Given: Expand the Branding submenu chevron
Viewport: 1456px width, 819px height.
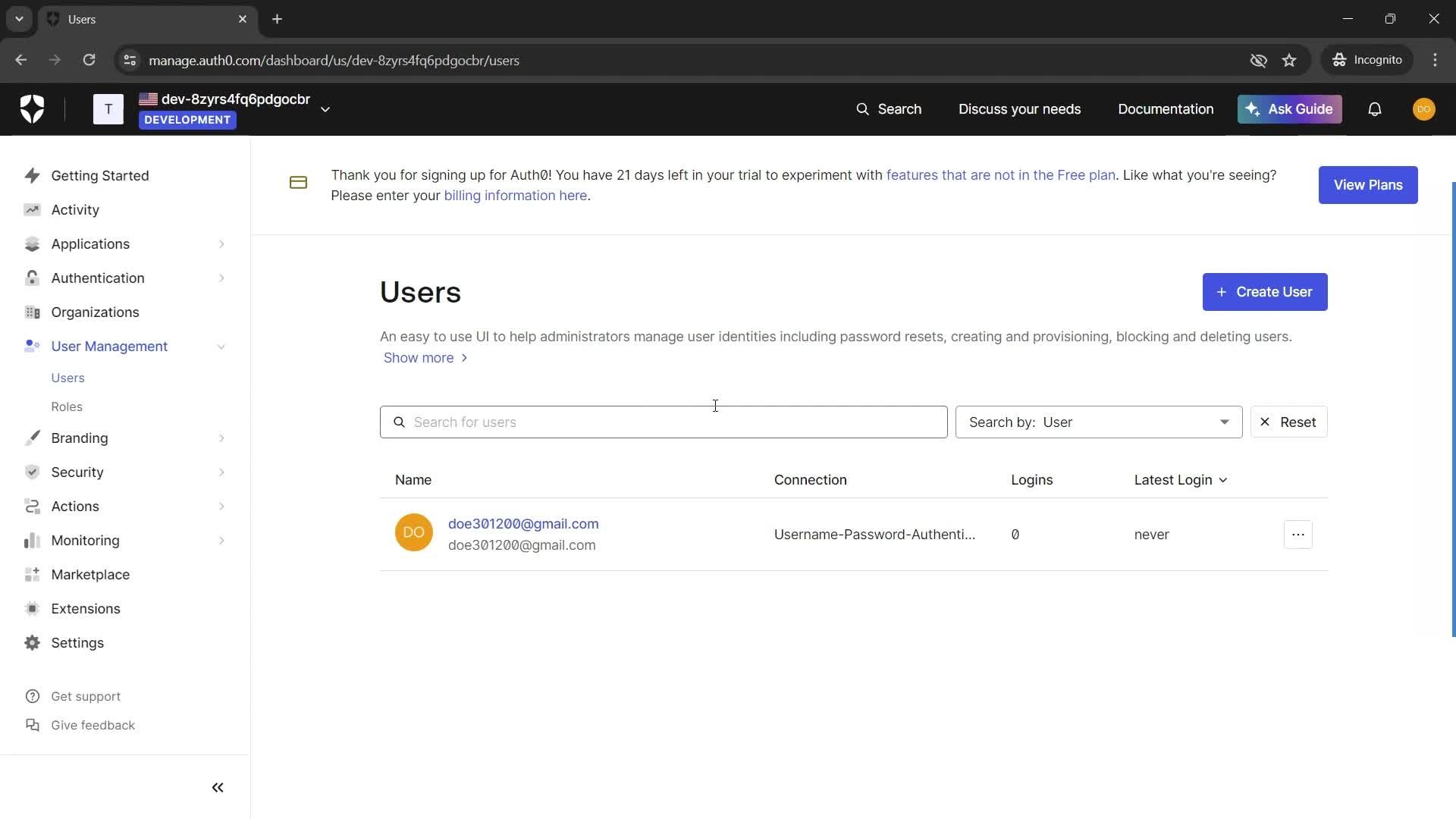Looking at the screenshot, I should tap(221, 438).
